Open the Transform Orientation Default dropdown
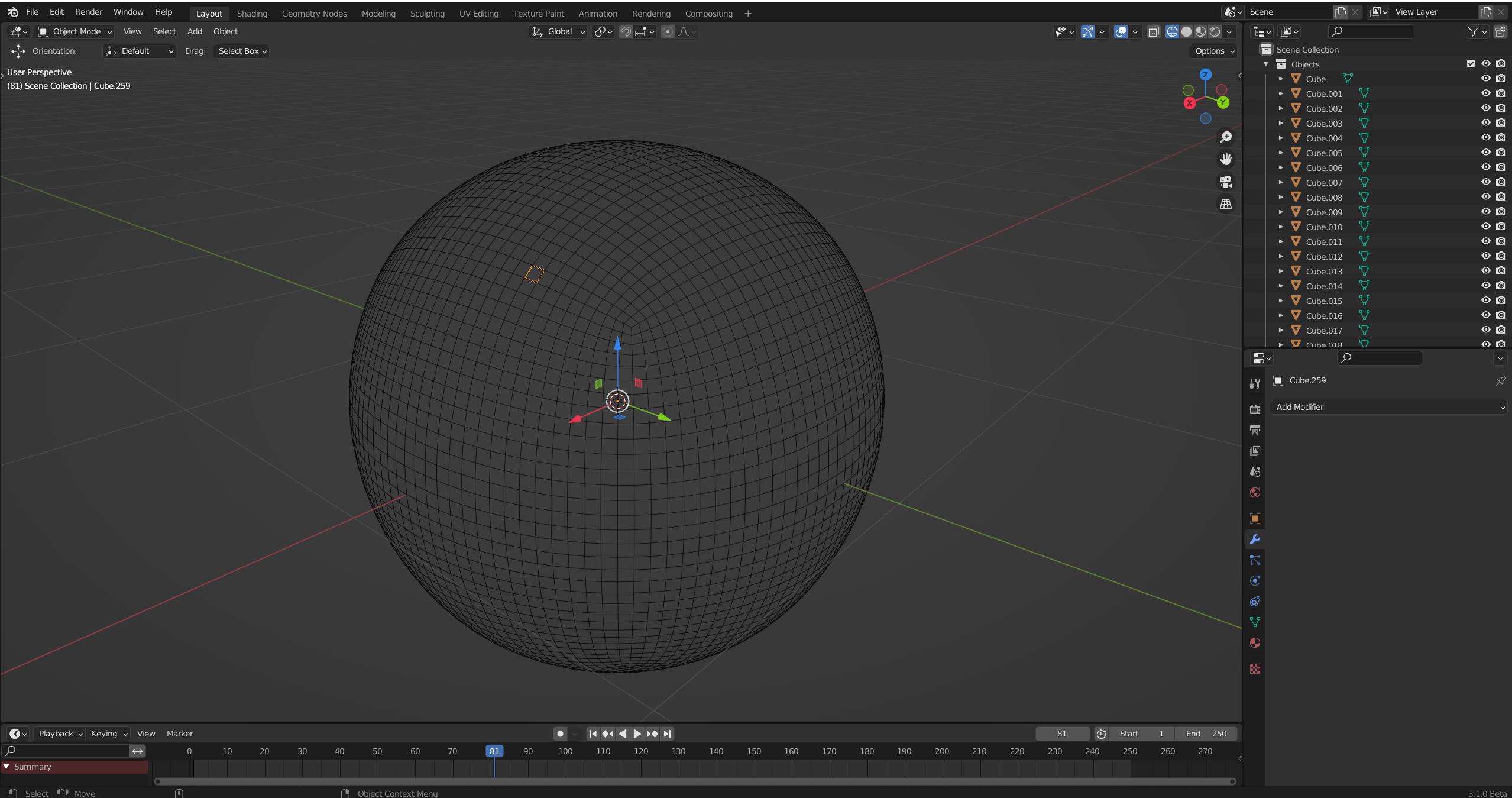 pos(139,51)
